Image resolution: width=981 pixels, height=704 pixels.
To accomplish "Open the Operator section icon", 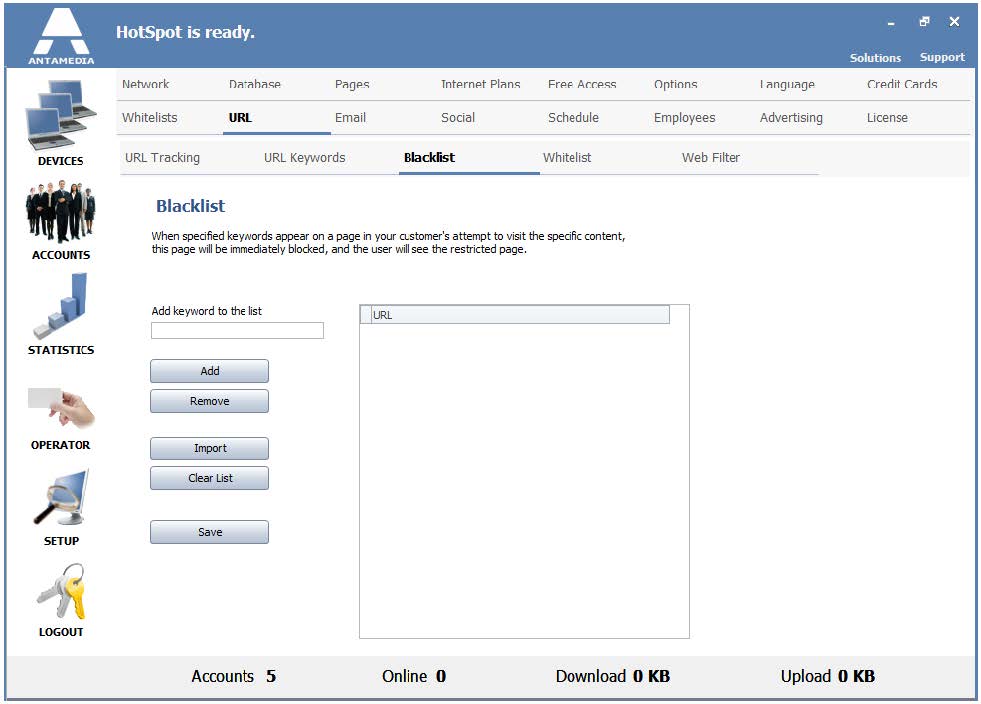I will [x=61, y=407].
